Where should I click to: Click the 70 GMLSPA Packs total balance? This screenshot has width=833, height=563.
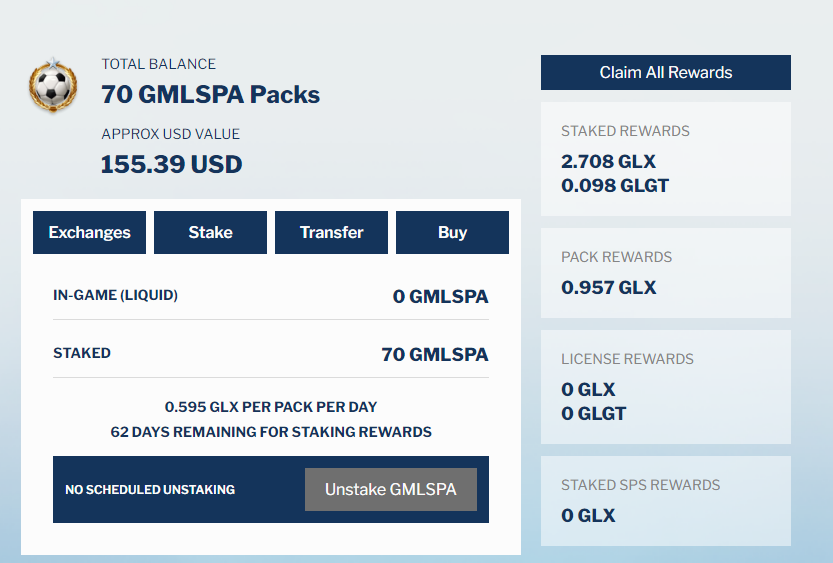pos(210,95)
